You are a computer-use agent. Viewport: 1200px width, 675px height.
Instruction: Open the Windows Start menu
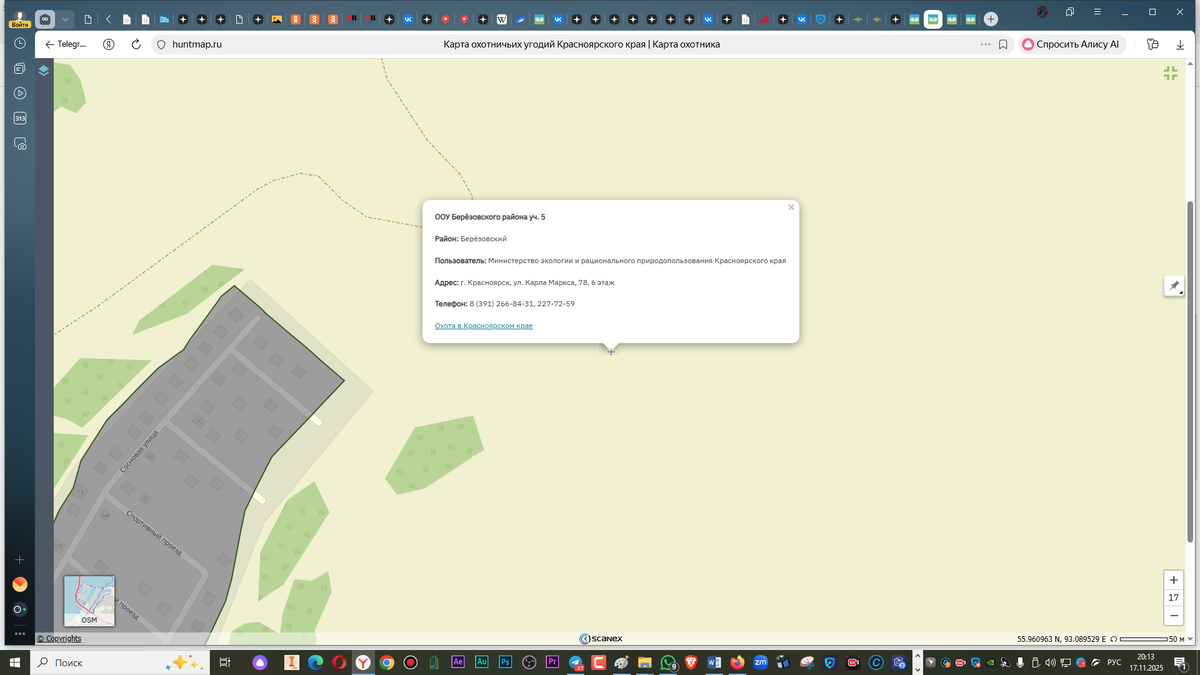(x=15, y=662)
